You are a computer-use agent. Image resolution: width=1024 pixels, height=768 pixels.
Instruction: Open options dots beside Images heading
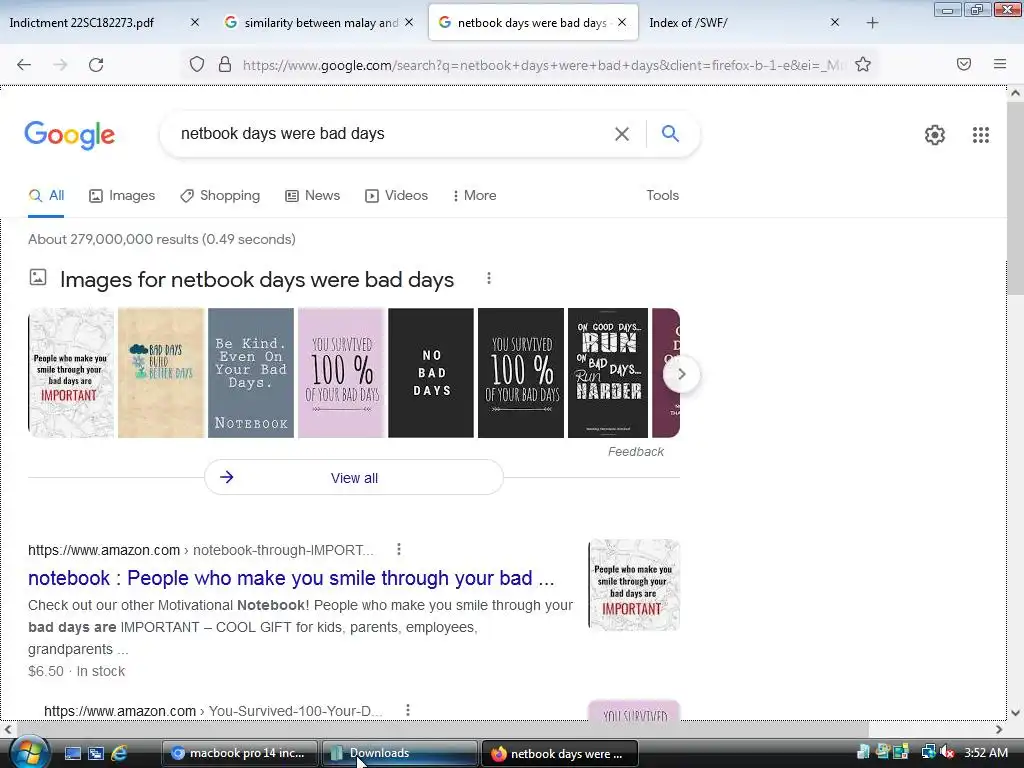click(488, 279)
